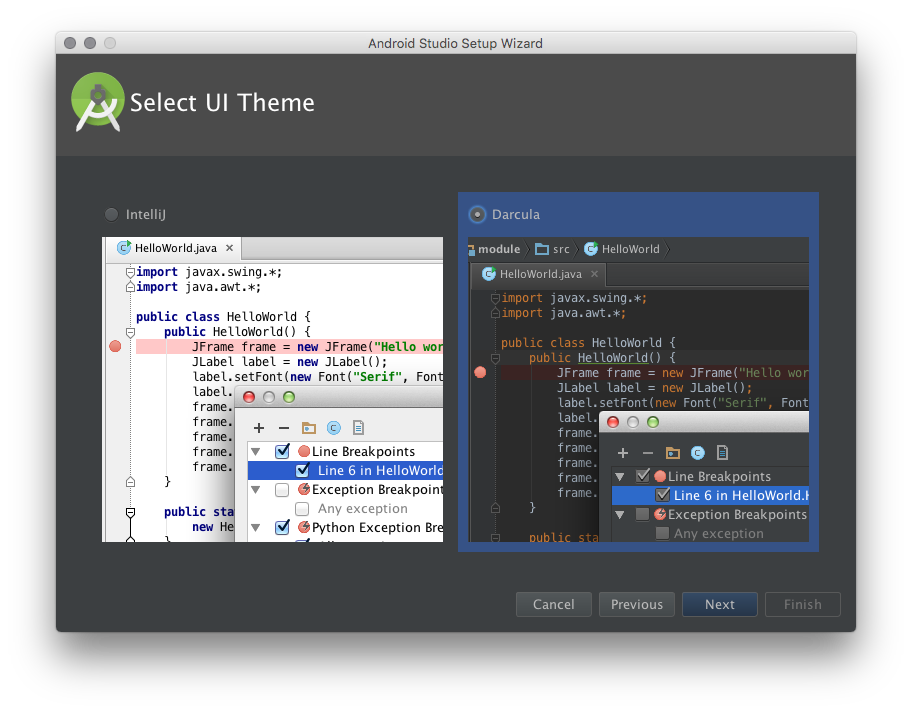Click the Line Breakpoints red icon in IntelliJ preview
Screen dimensions: 912x712
pyautogui.click(x=304, y=451)
